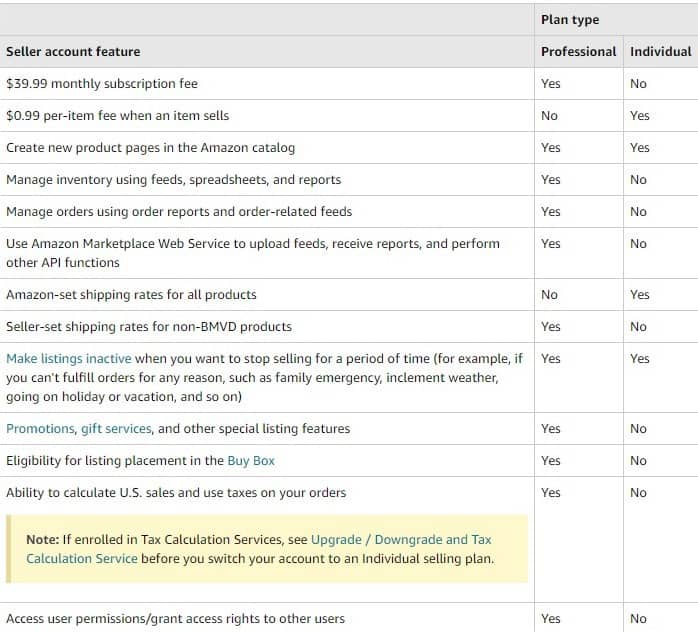Click 'and other special listing features' text
Image resolution: width=698 pixels, height=632 pixels.
click(254, 429)
